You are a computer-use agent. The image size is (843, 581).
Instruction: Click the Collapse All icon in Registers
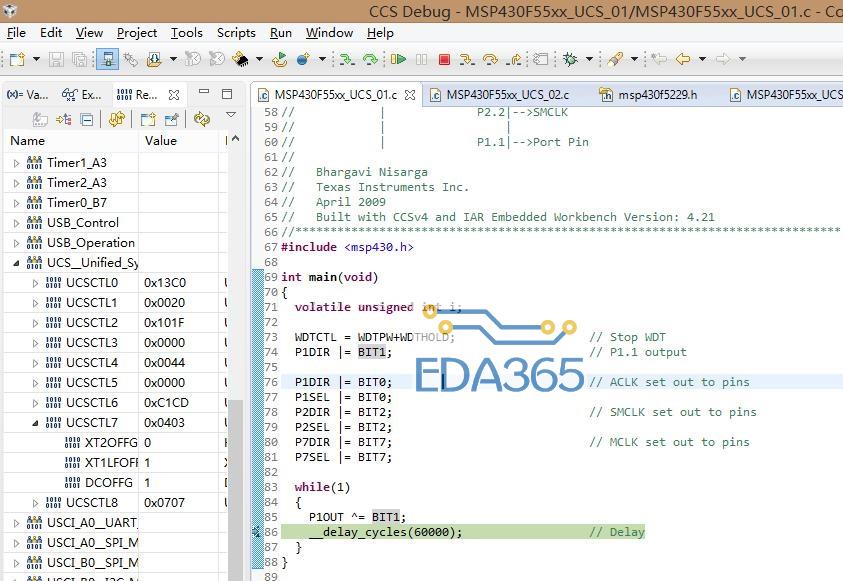[87, 120]
